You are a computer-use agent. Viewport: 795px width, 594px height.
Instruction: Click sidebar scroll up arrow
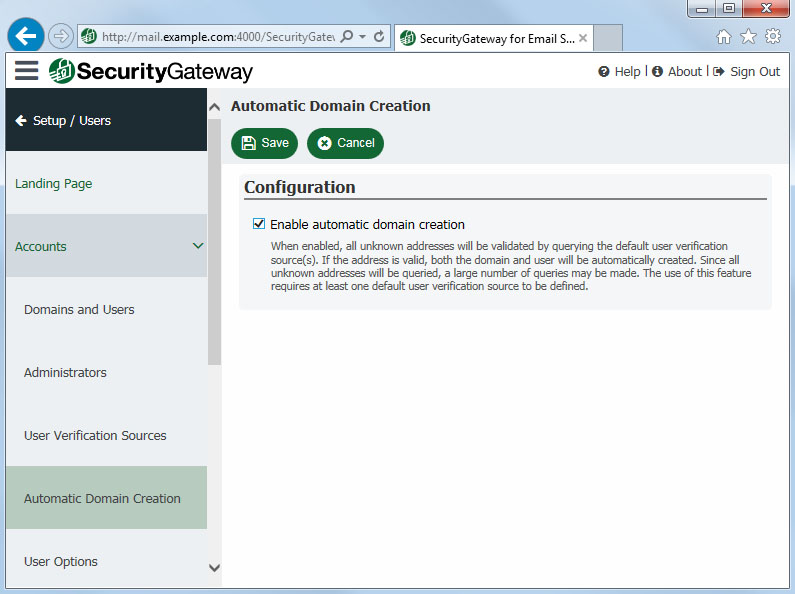pos(214,106)
